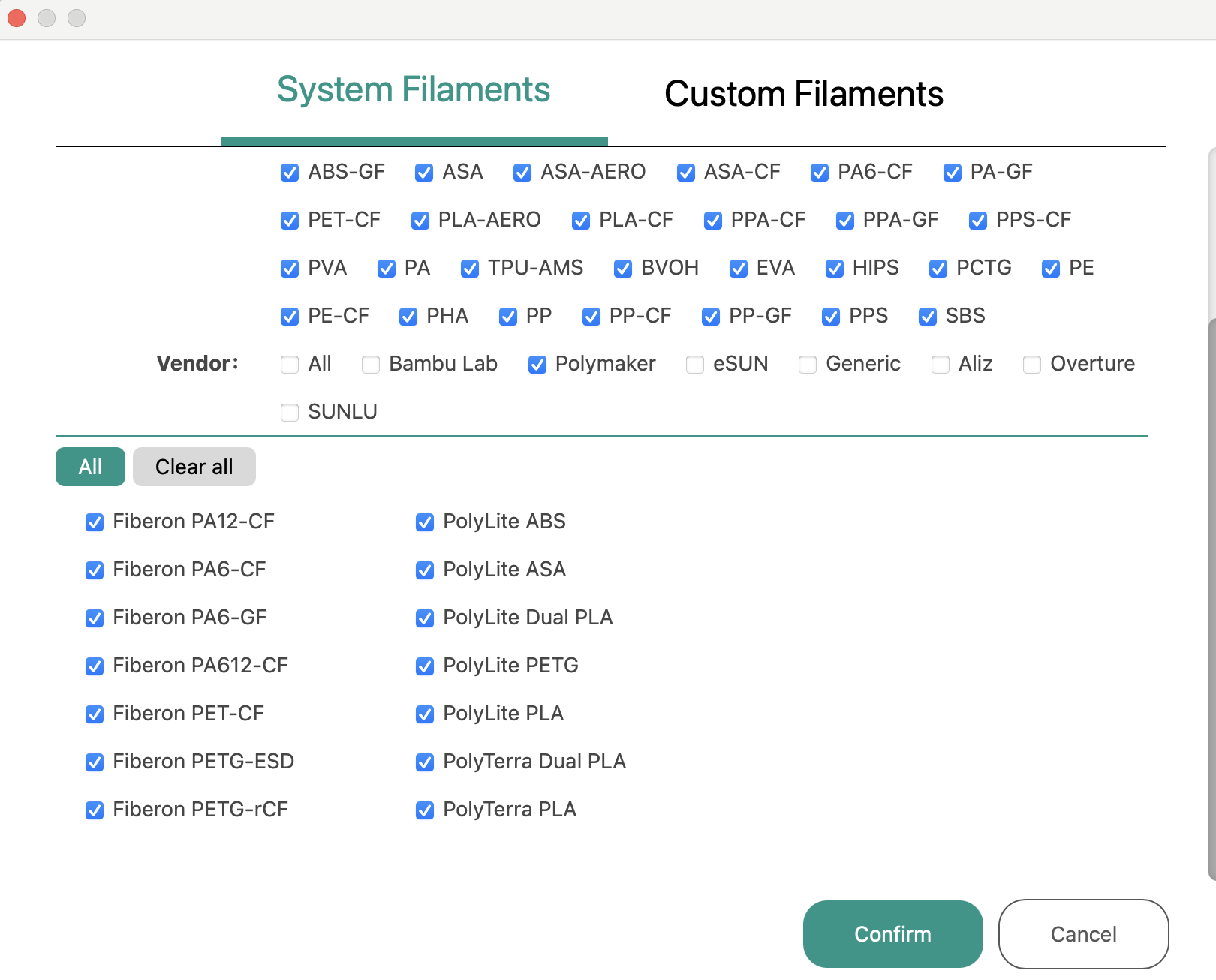Toggle the PA-GF checkbox
The image size is (1216, 980).
click(953, 173)
